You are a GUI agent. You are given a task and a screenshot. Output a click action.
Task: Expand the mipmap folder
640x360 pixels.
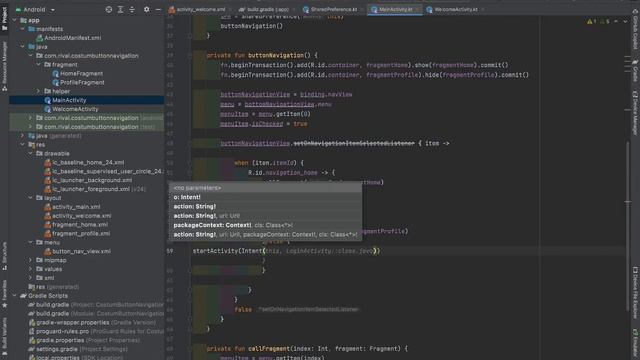pos(31,260)
